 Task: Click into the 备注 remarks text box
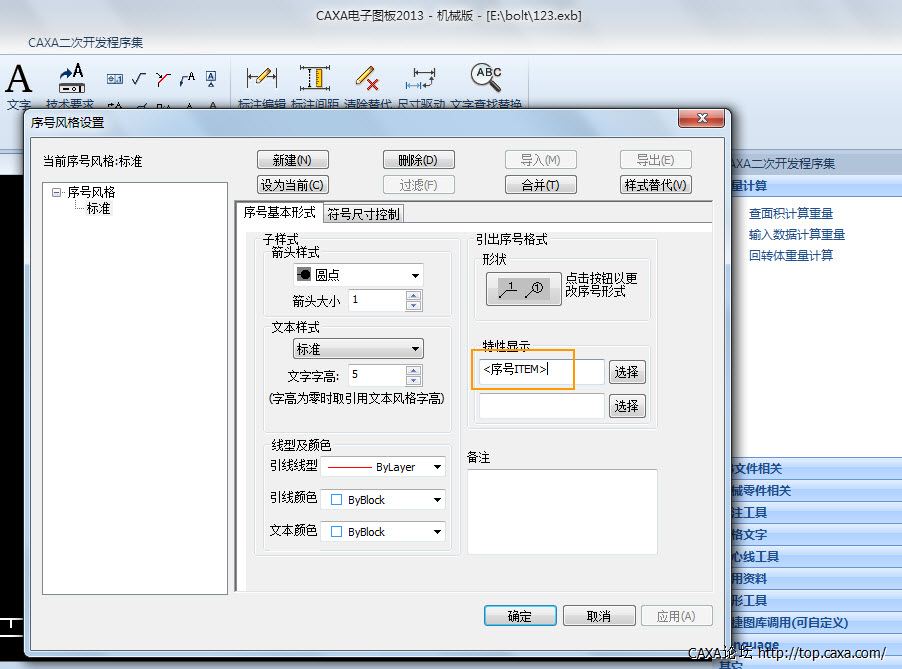point(562,511)
